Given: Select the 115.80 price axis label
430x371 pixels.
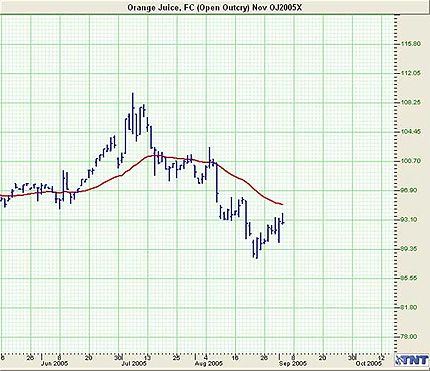Looking at the screenshot, I should pyautogui.click(x=412, y=44).
